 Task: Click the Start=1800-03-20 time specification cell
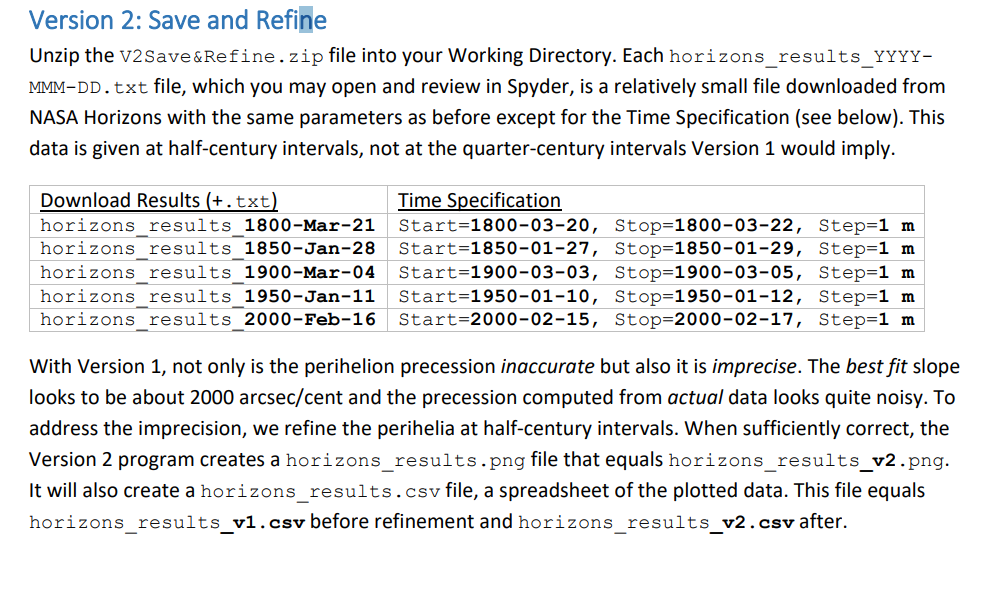tap(656, 225)
